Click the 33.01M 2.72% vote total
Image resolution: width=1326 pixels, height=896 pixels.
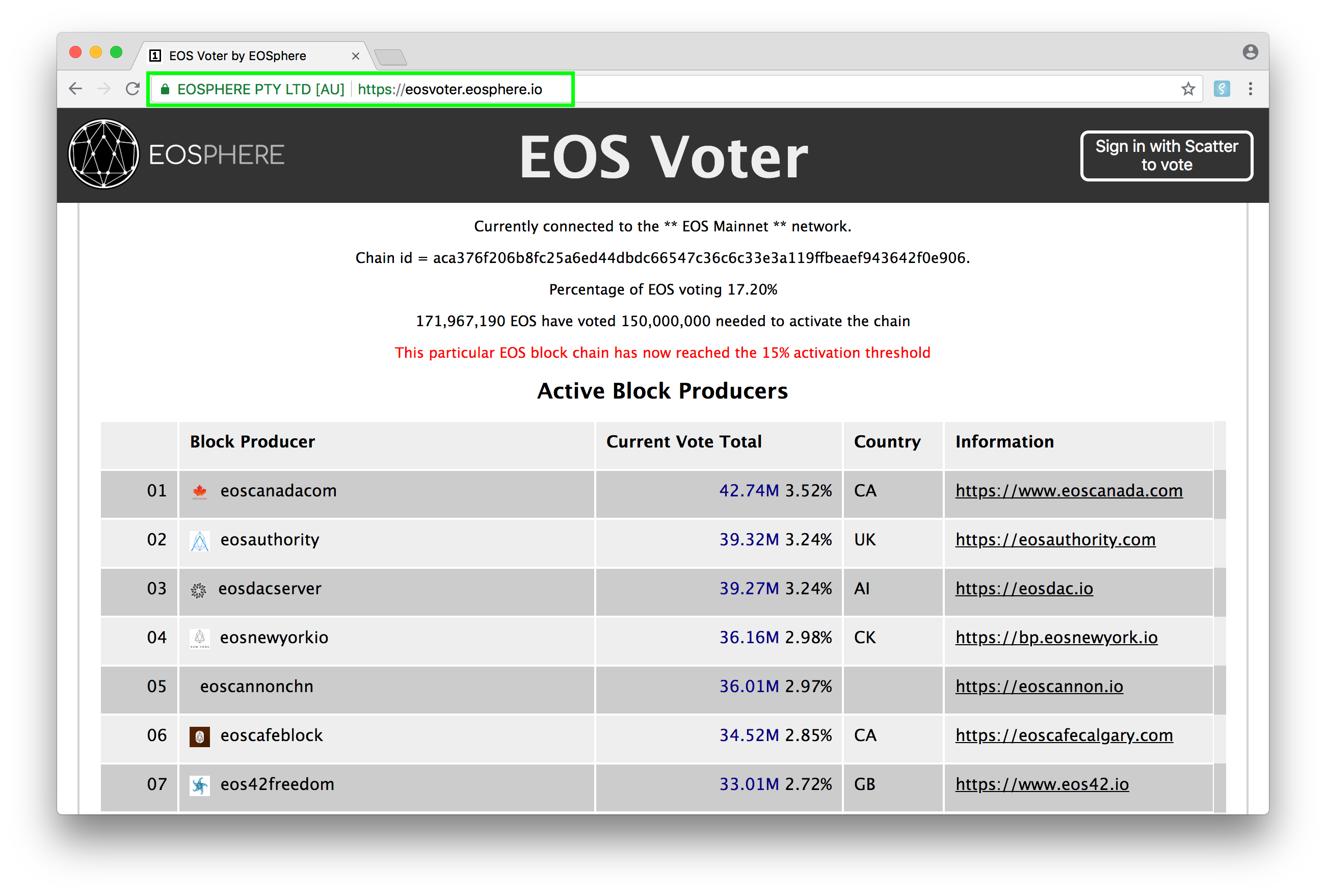(775, 784)
